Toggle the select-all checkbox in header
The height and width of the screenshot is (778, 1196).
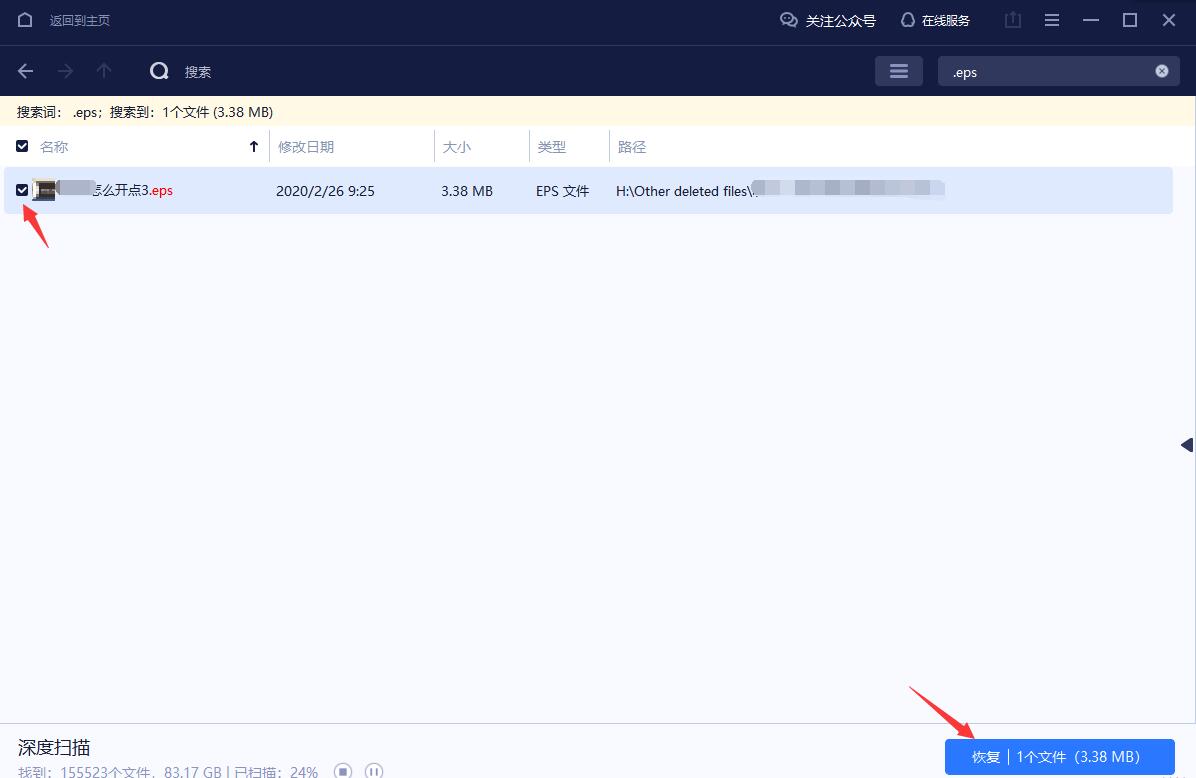(22, 146)
